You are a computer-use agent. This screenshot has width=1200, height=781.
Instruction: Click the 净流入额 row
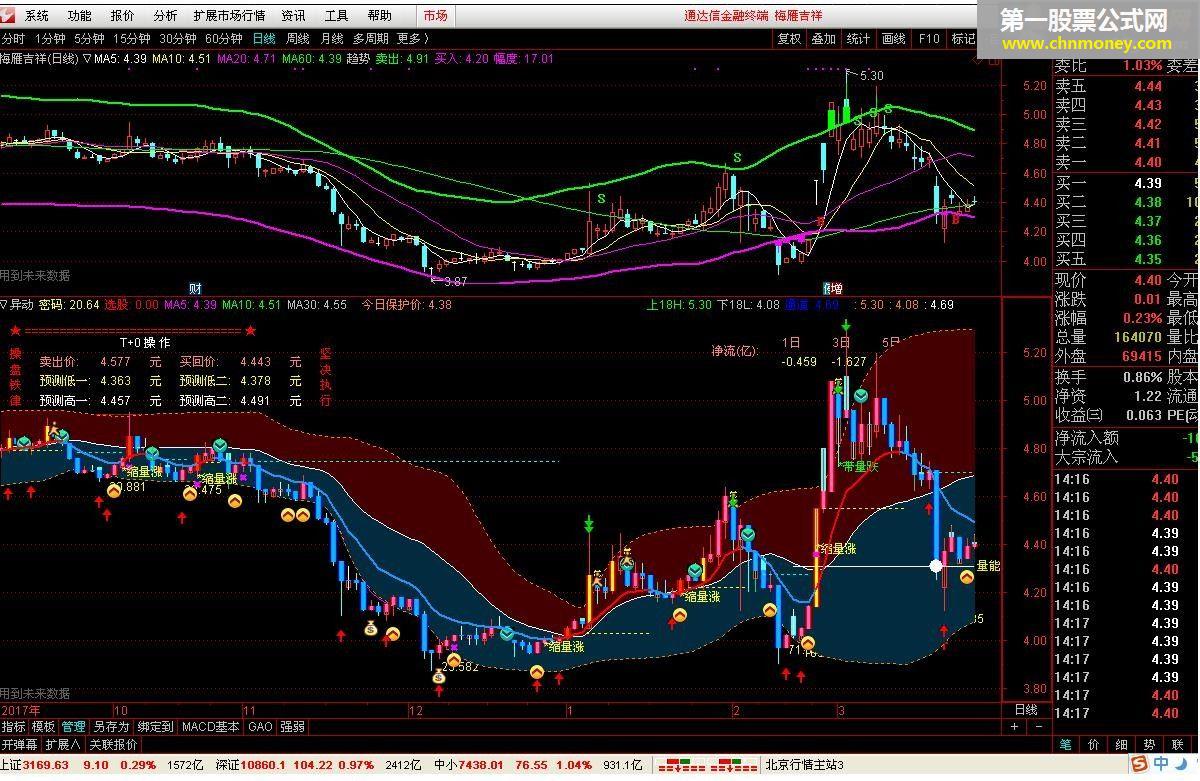point(1126,438)
